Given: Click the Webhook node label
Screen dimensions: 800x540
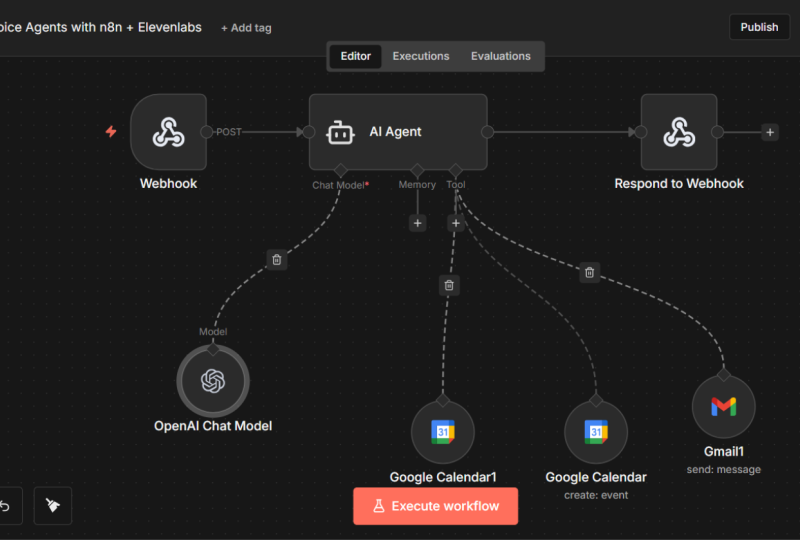Looking at the screenshot, I should pos(168,183).
